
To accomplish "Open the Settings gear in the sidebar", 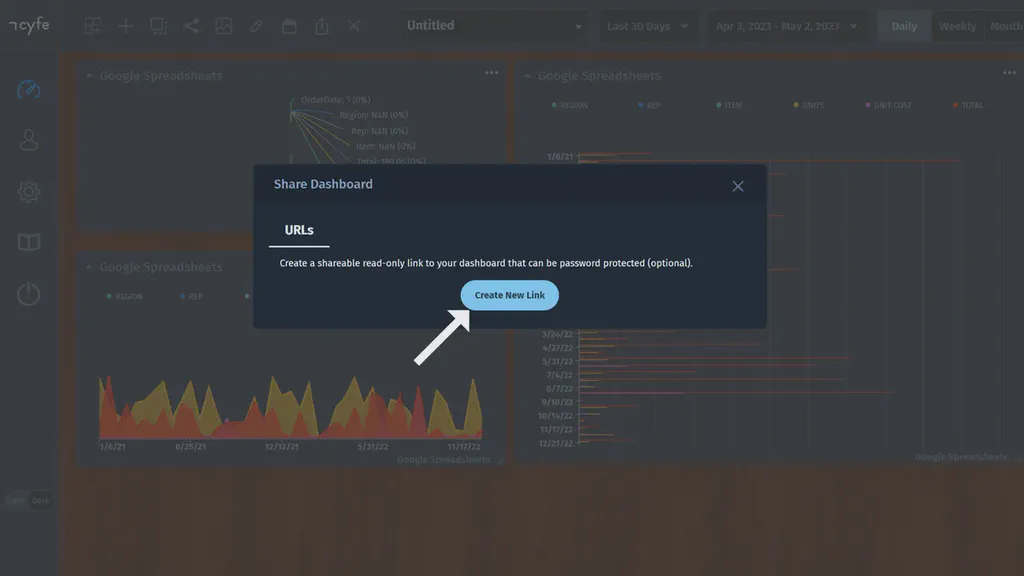I will click(27, 192).
